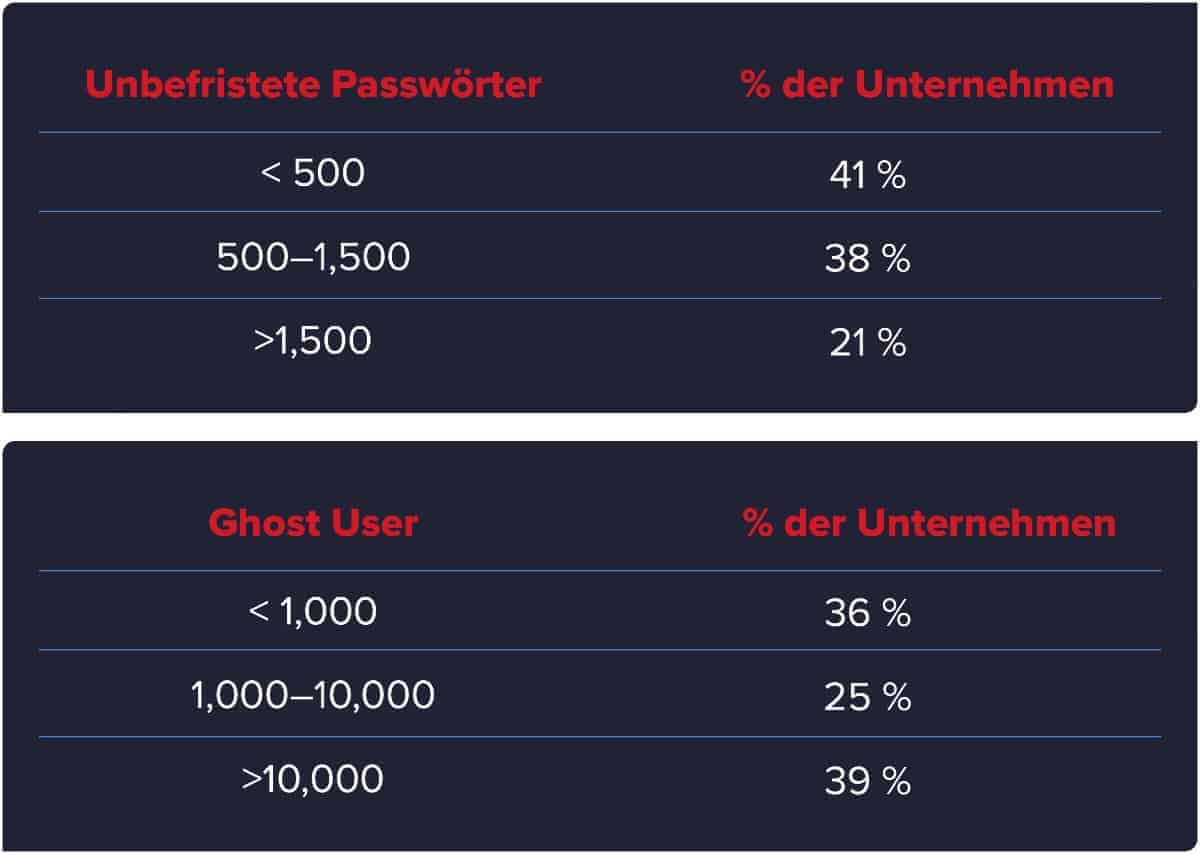This screenshot has width=1200, height=854.
Task: Click the '>10,000' row label
Action: [x=313, y=778]
